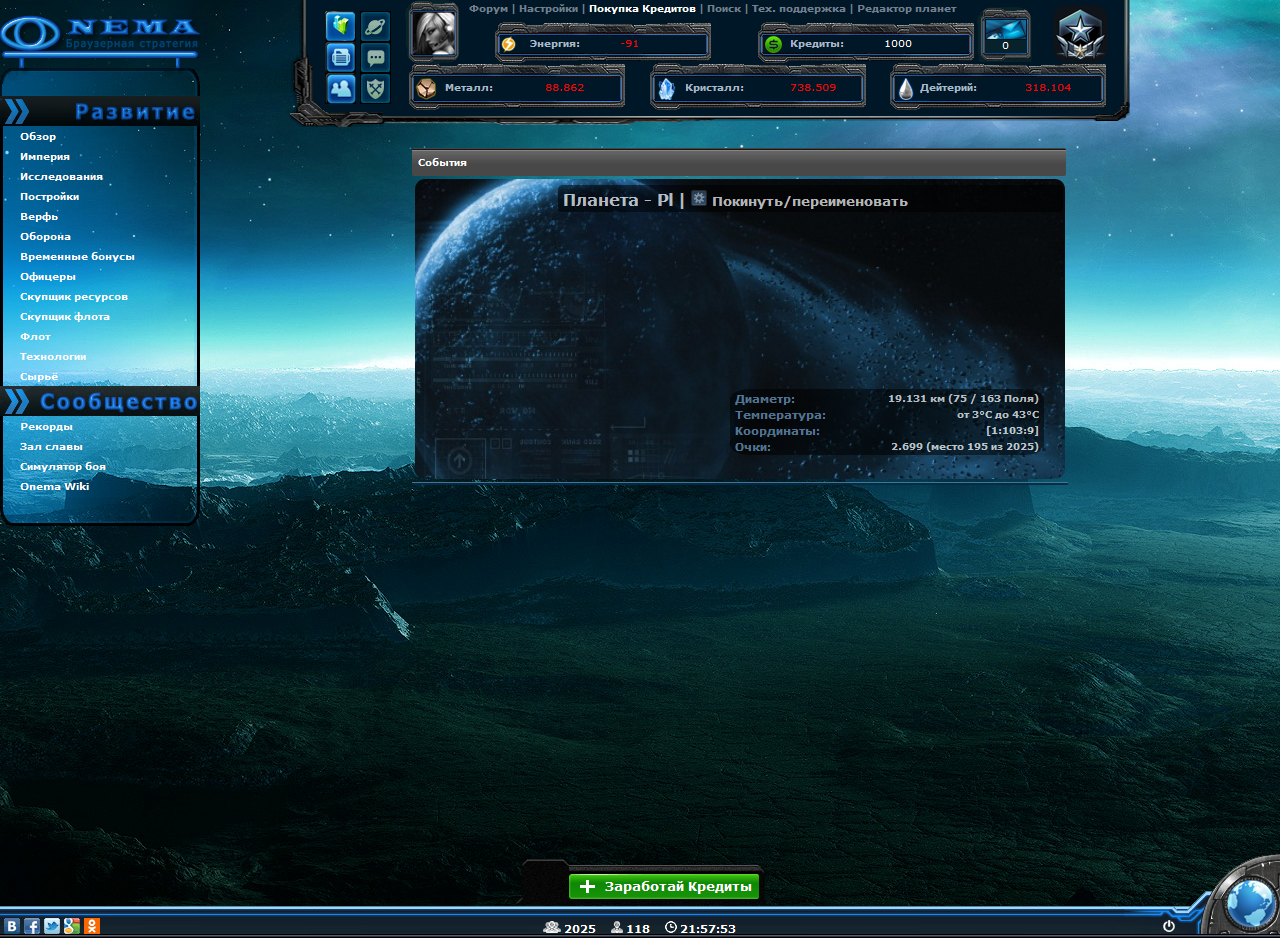Open the shield with crossed swords icon
This screenshot has height=938, width=1280.
click(x=375, y=89)
